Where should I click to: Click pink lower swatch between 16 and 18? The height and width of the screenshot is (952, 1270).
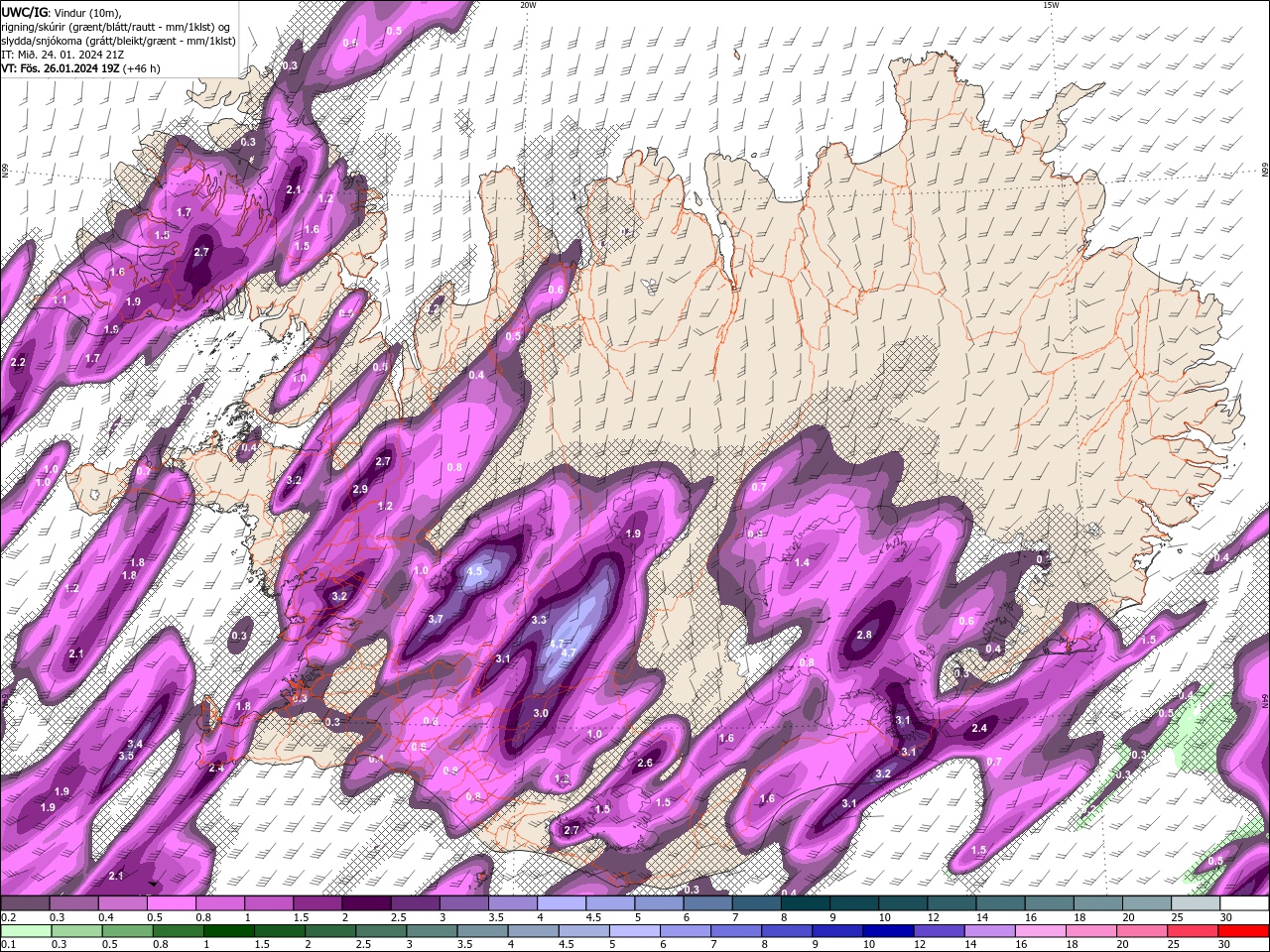(1041, 931)
